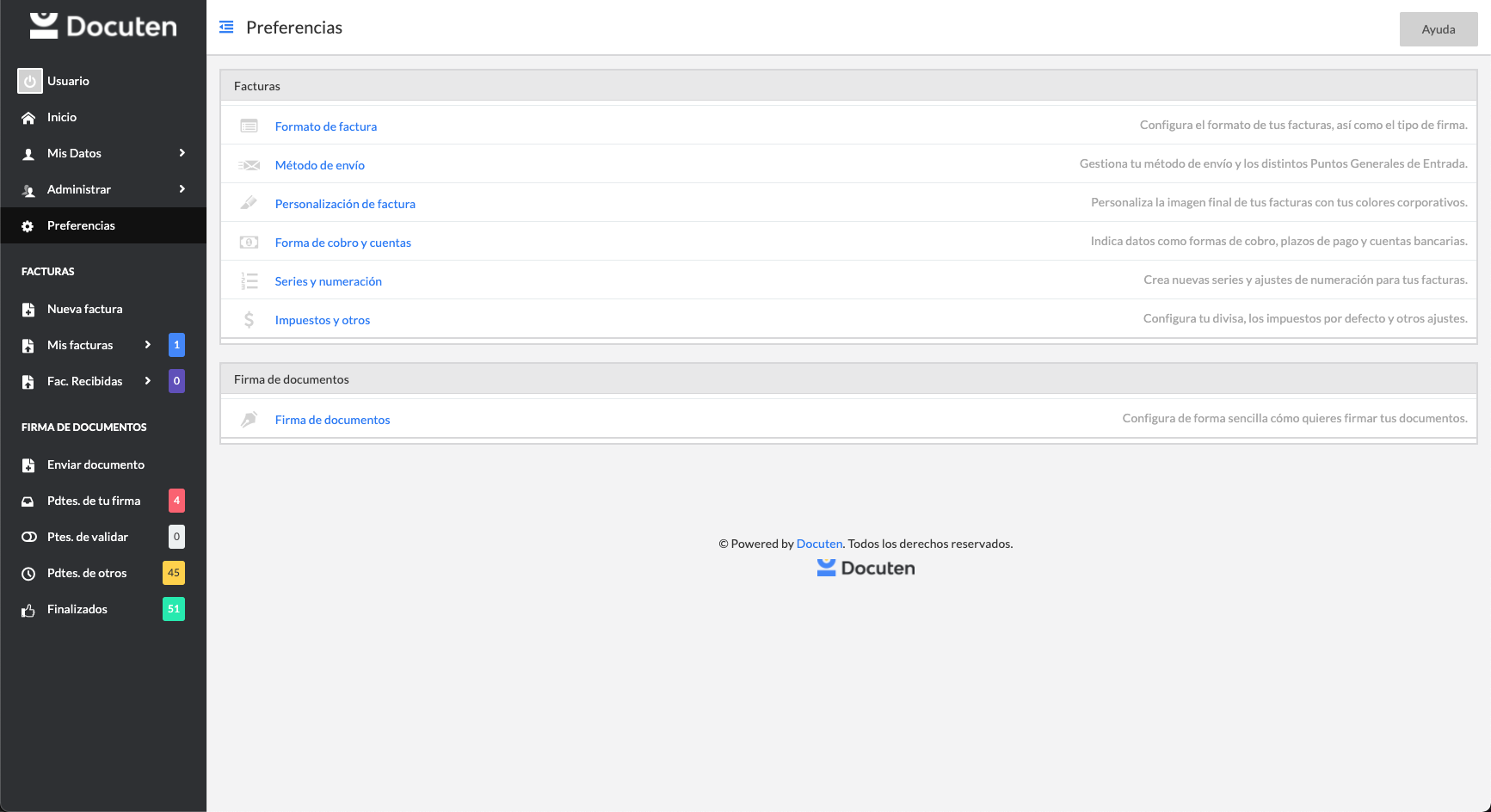1491x812 pixels.
Task: Expand the Mis facturas chevron
Action: pyautogui.click(x=148, y=345)
